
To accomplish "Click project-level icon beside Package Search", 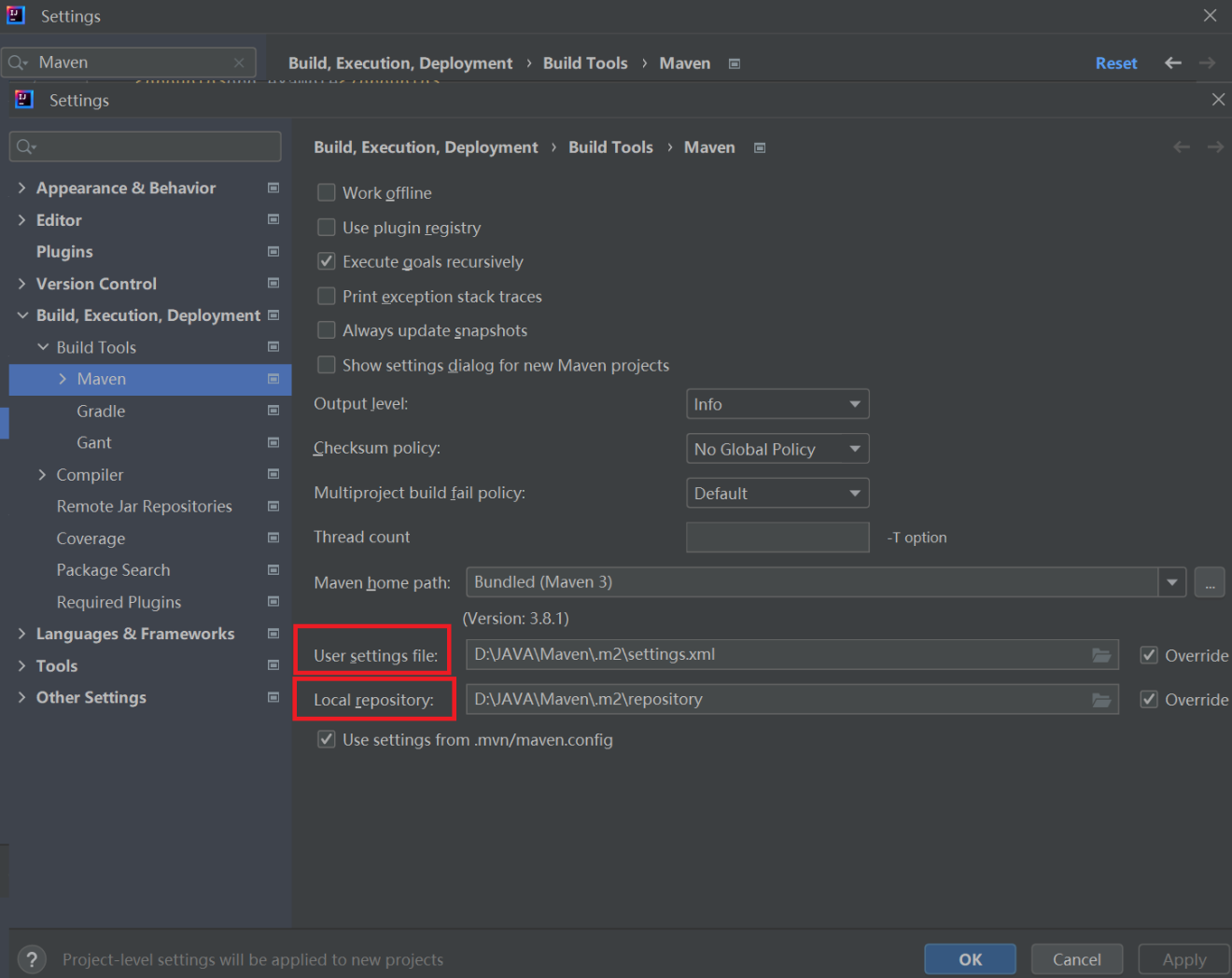I will (273, 569).
